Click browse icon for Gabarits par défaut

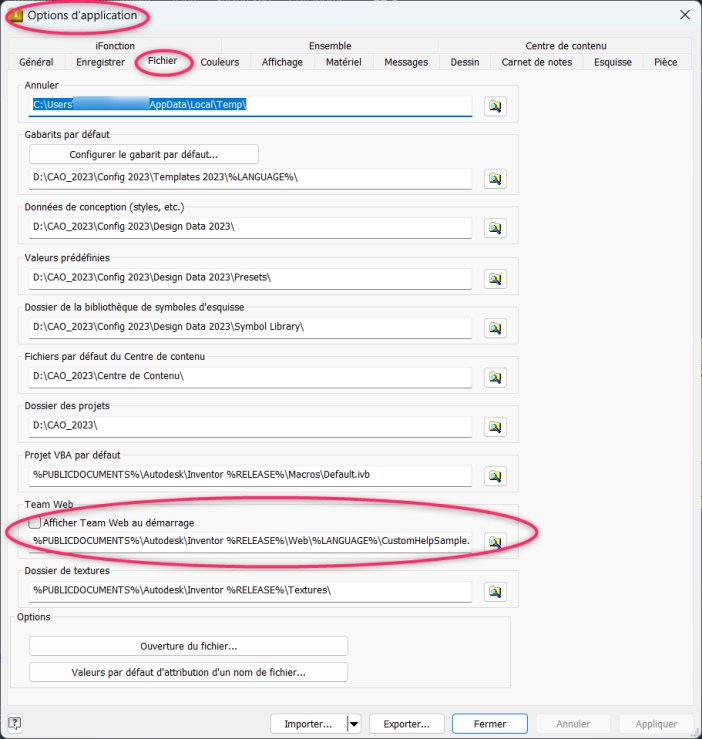point(494,178)
